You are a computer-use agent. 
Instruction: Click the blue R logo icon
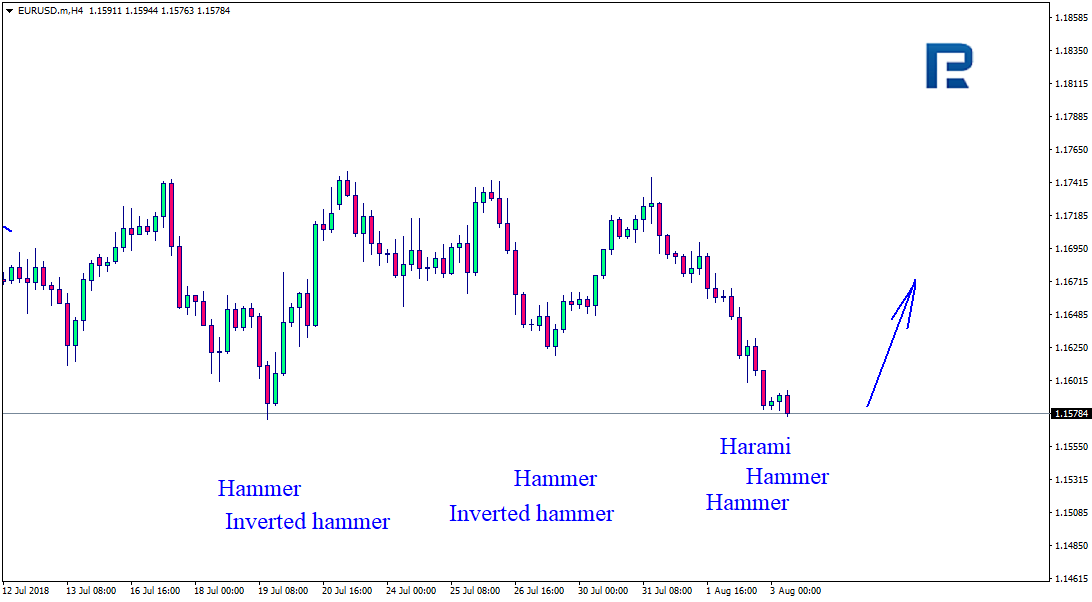point(947,66)
